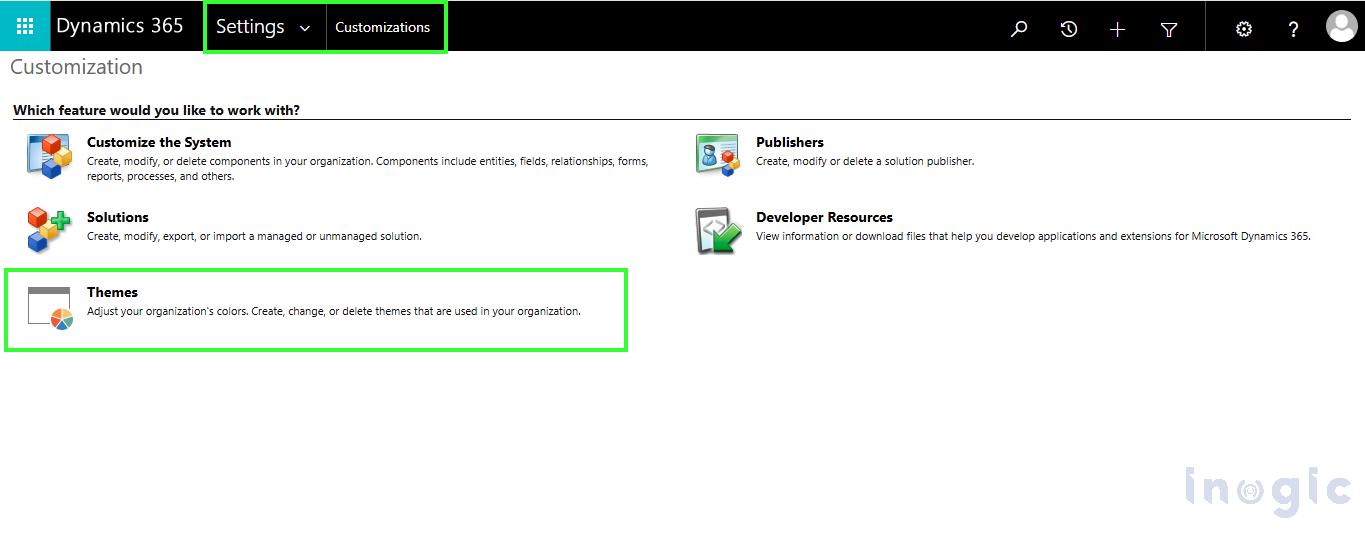
Task: Open the help question mark icon
Action: point(1293,29)
